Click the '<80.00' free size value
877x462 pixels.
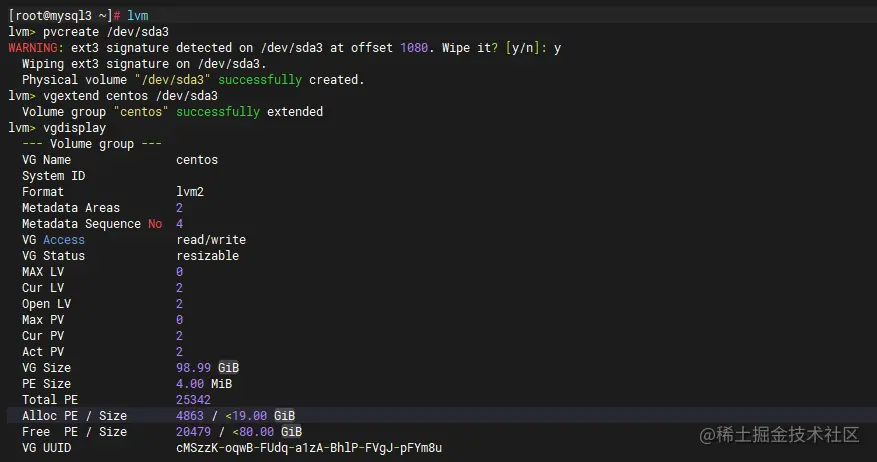coord(253,432)
